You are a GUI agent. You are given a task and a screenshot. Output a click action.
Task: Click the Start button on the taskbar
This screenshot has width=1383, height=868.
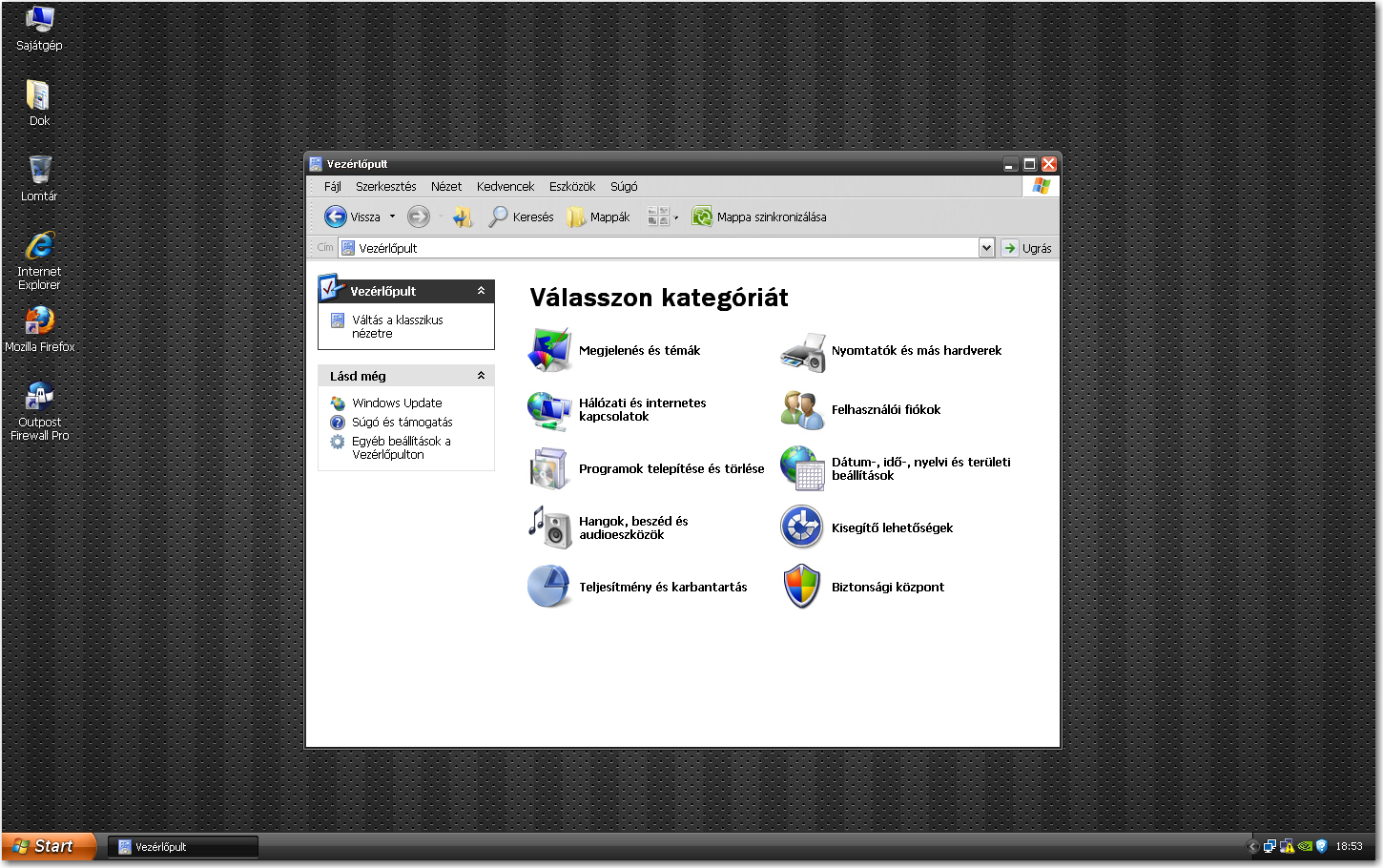[48, 846]
